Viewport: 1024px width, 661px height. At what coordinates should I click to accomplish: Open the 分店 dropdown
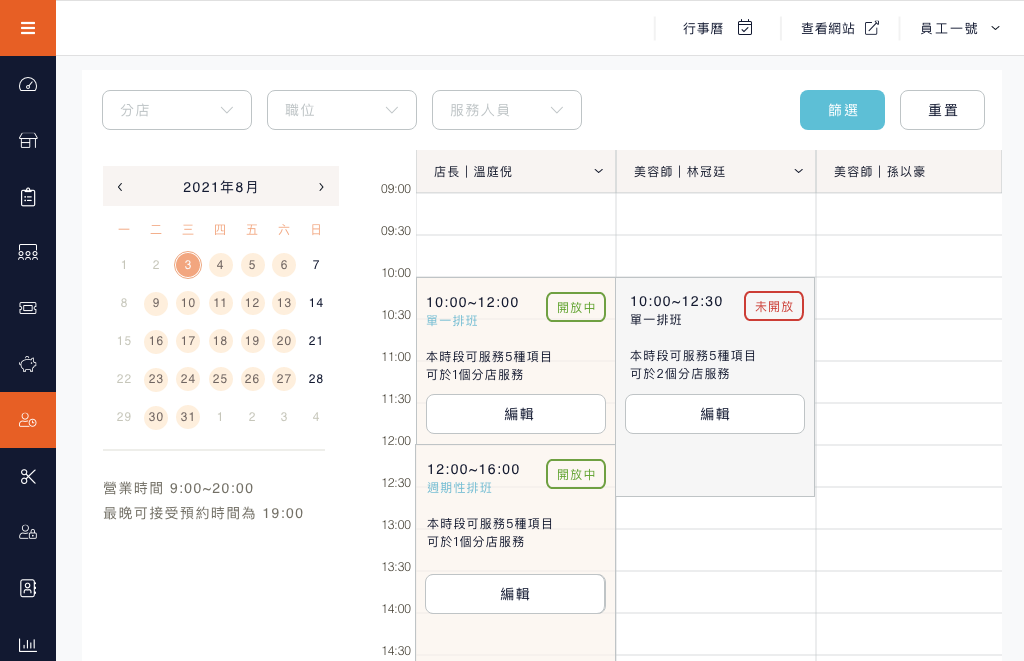coord(177,110)
